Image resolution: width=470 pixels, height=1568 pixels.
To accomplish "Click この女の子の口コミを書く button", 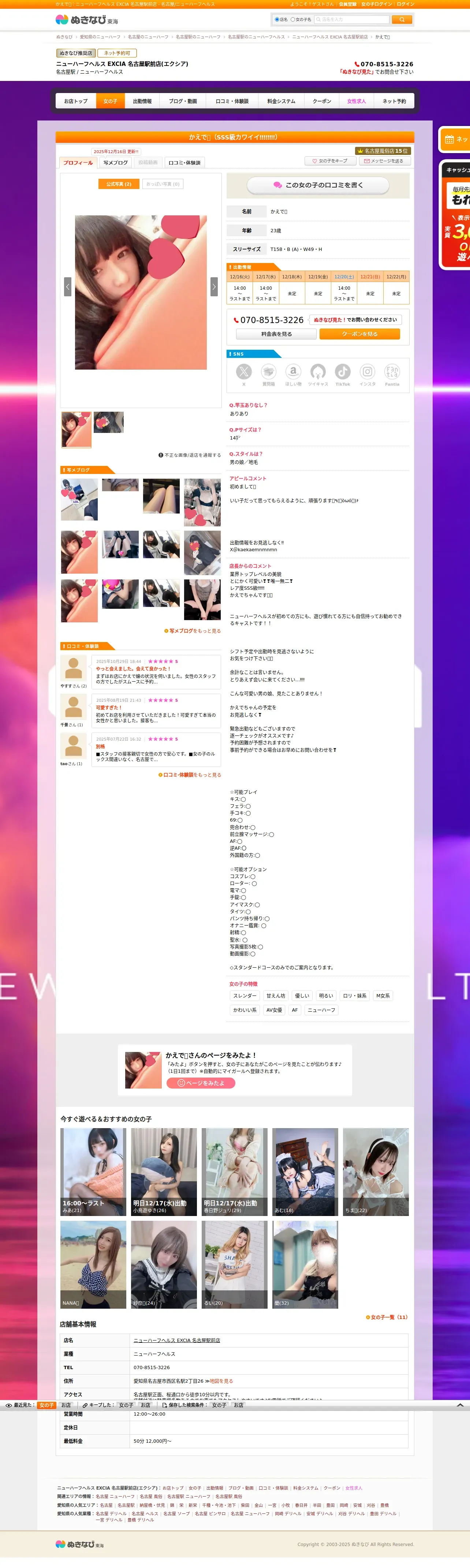I will pyautogui.click(x=318, y=185).
